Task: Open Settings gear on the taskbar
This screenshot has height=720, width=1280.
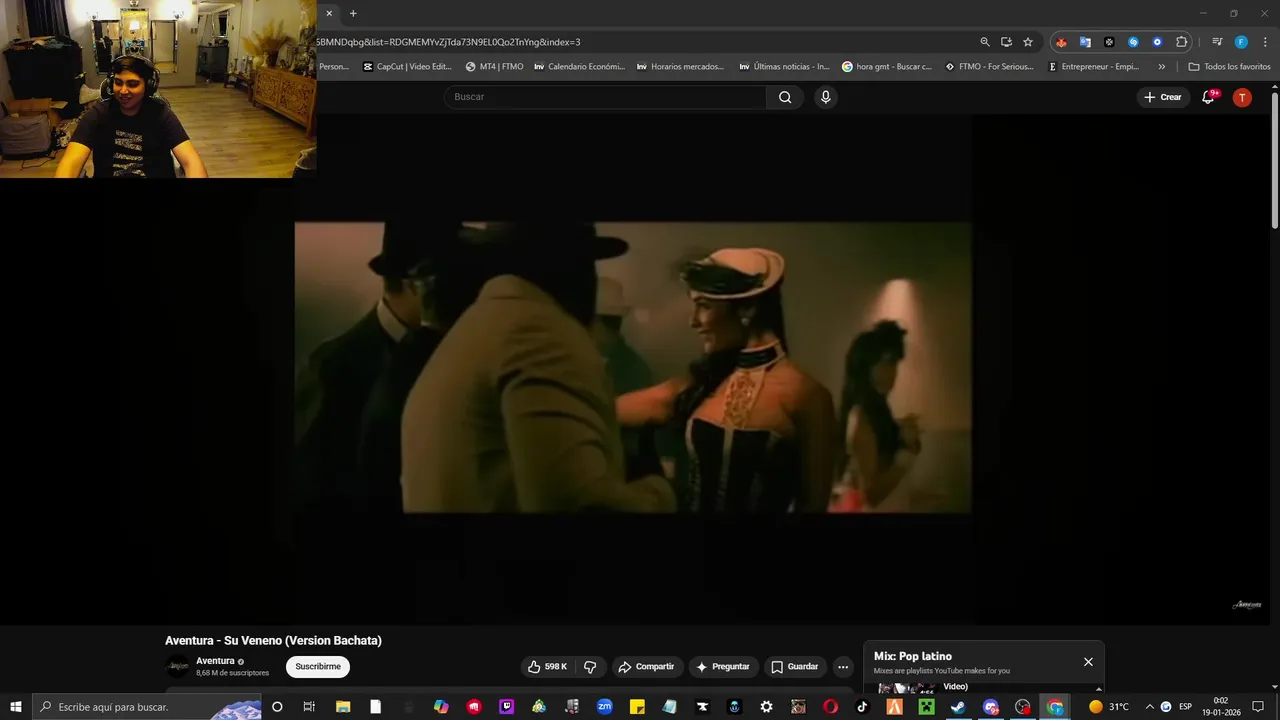Action: [766, 706]
